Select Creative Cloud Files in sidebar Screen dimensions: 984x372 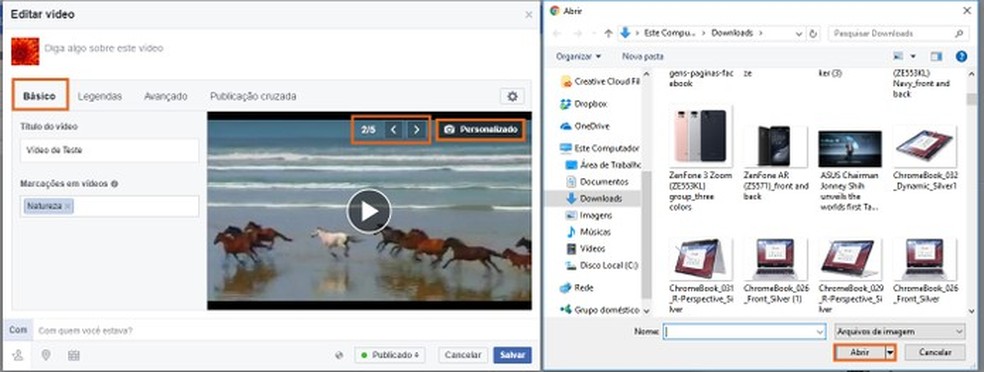click(600, 82)
